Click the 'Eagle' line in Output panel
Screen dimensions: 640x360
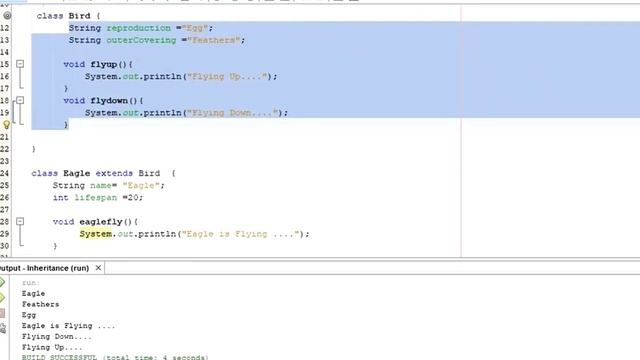(x=33, y=293)
